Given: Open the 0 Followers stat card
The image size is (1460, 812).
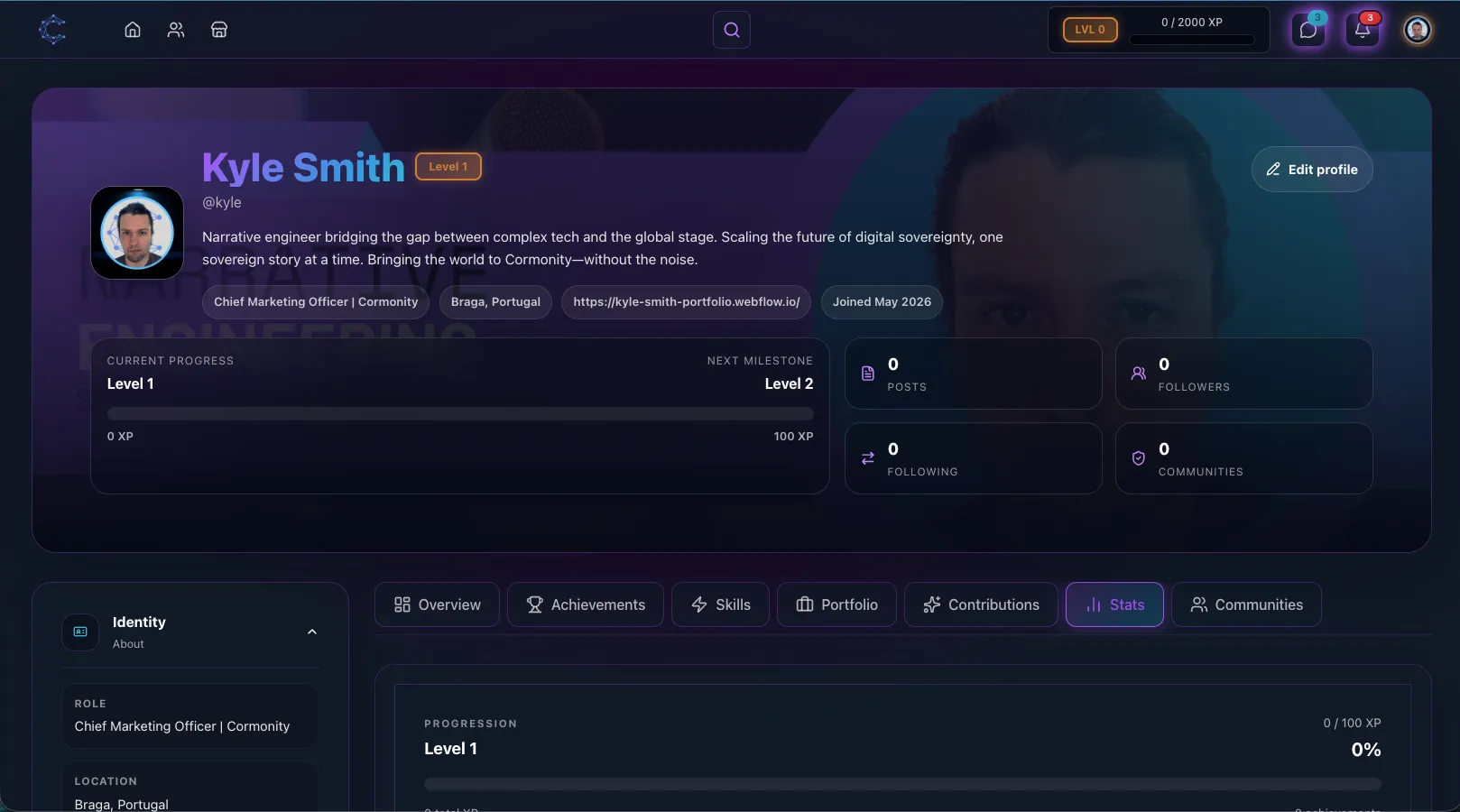Looking at the screenshot, I should pos(1244,374).
